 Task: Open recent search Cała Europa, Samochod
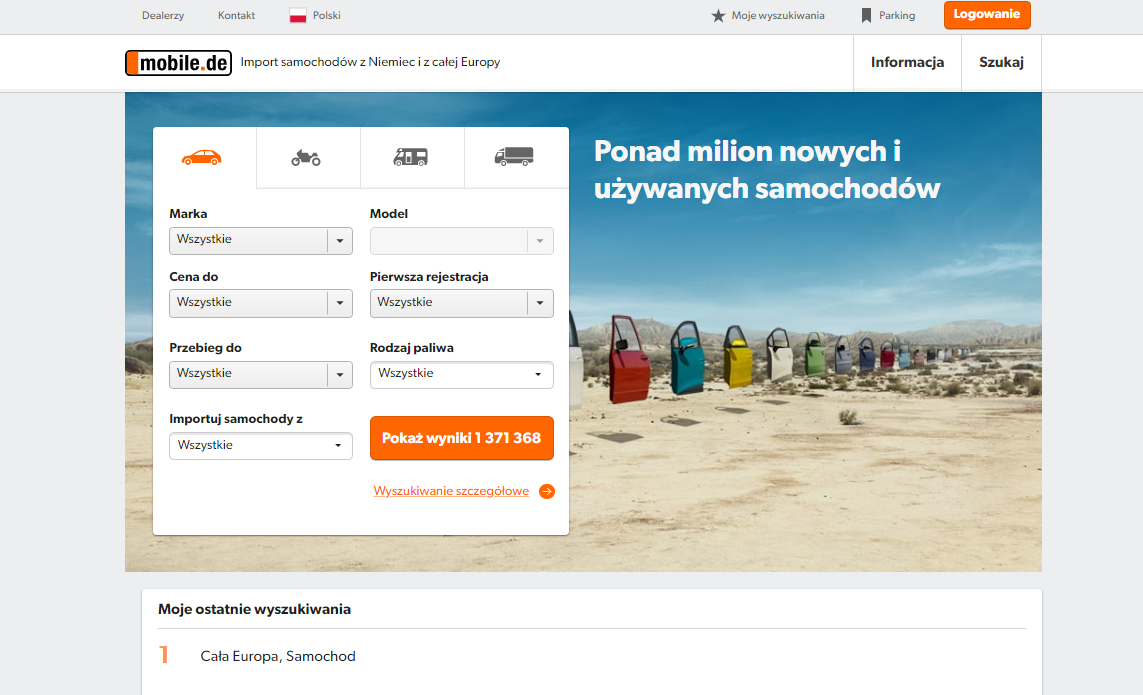click(x=278, y=656)
